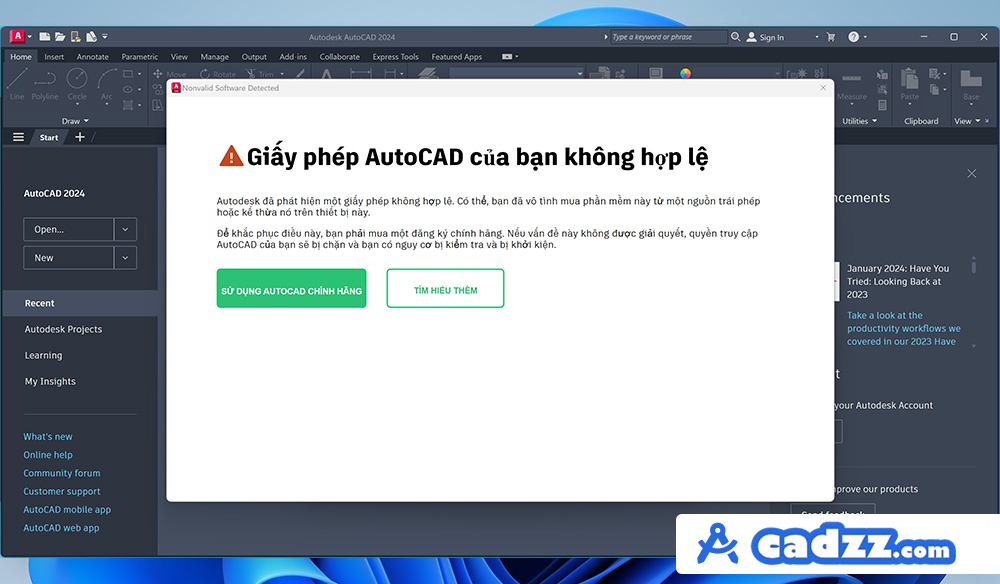The height and width of the screenshot is (584, 1000).
Task: Expand the Sign In dropdown arrow
Action: click(816, 37)
